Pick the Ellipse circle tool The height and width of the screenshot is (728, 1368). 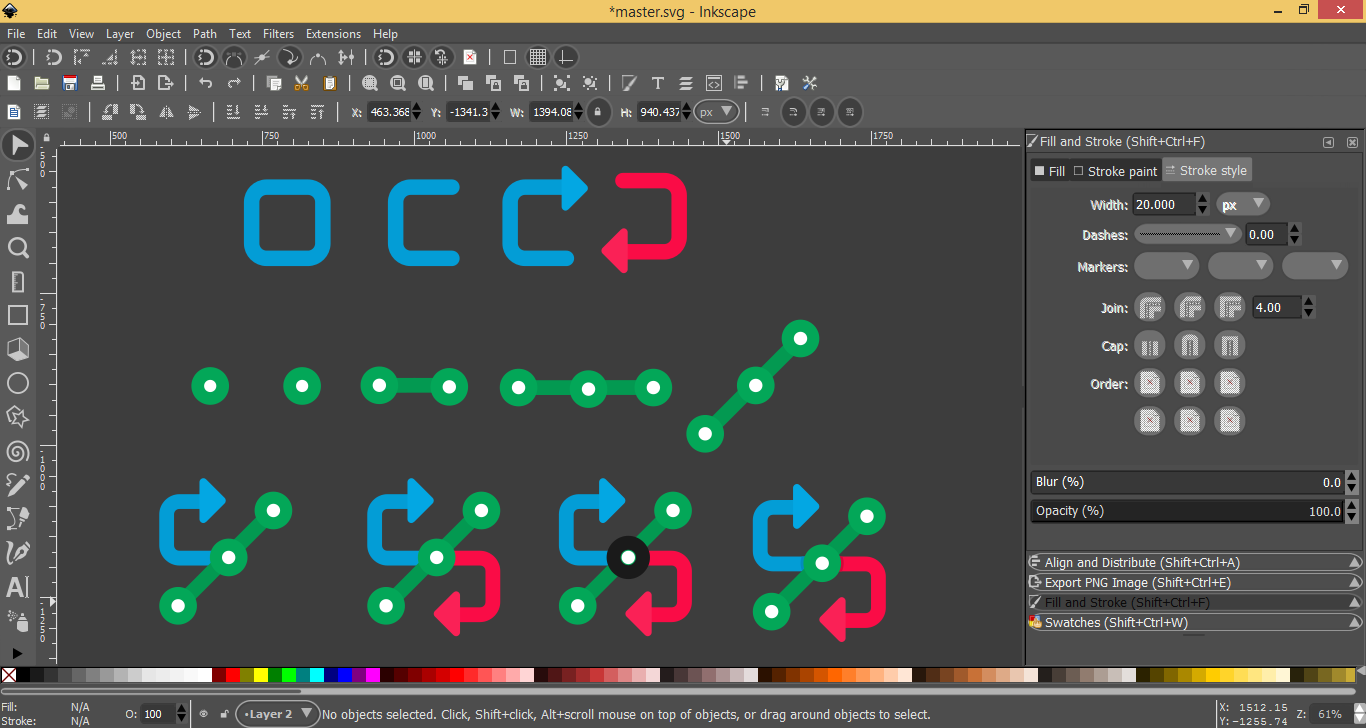(17, 383)
